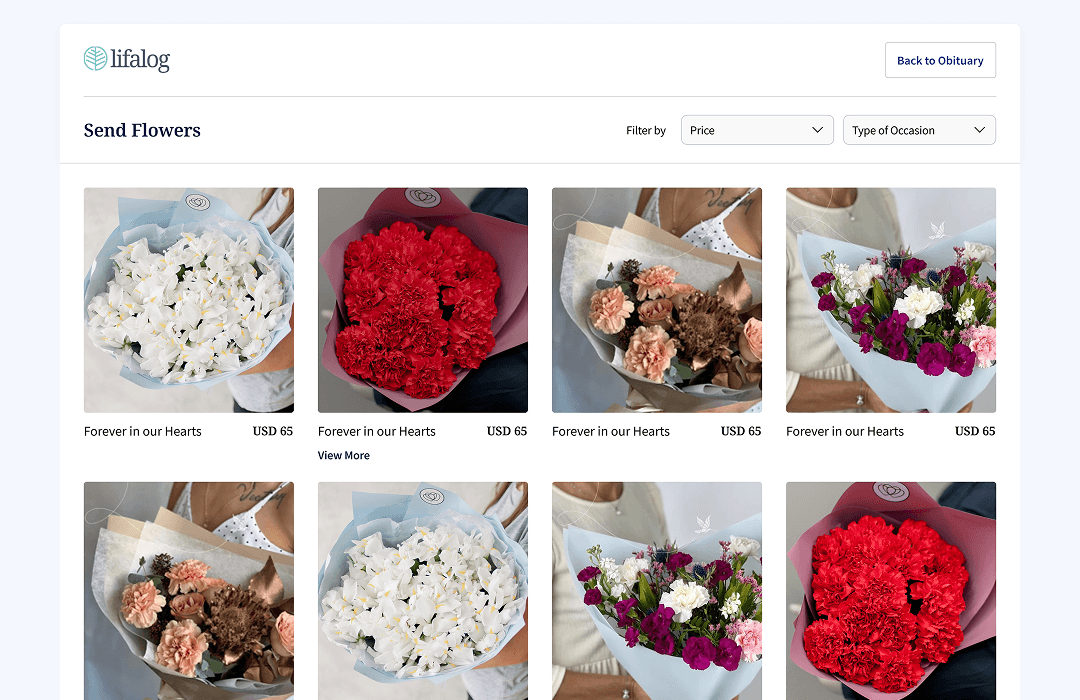Click the lifalog wordmark text
Screen dimensions: 1080x700
coord(140,60)
